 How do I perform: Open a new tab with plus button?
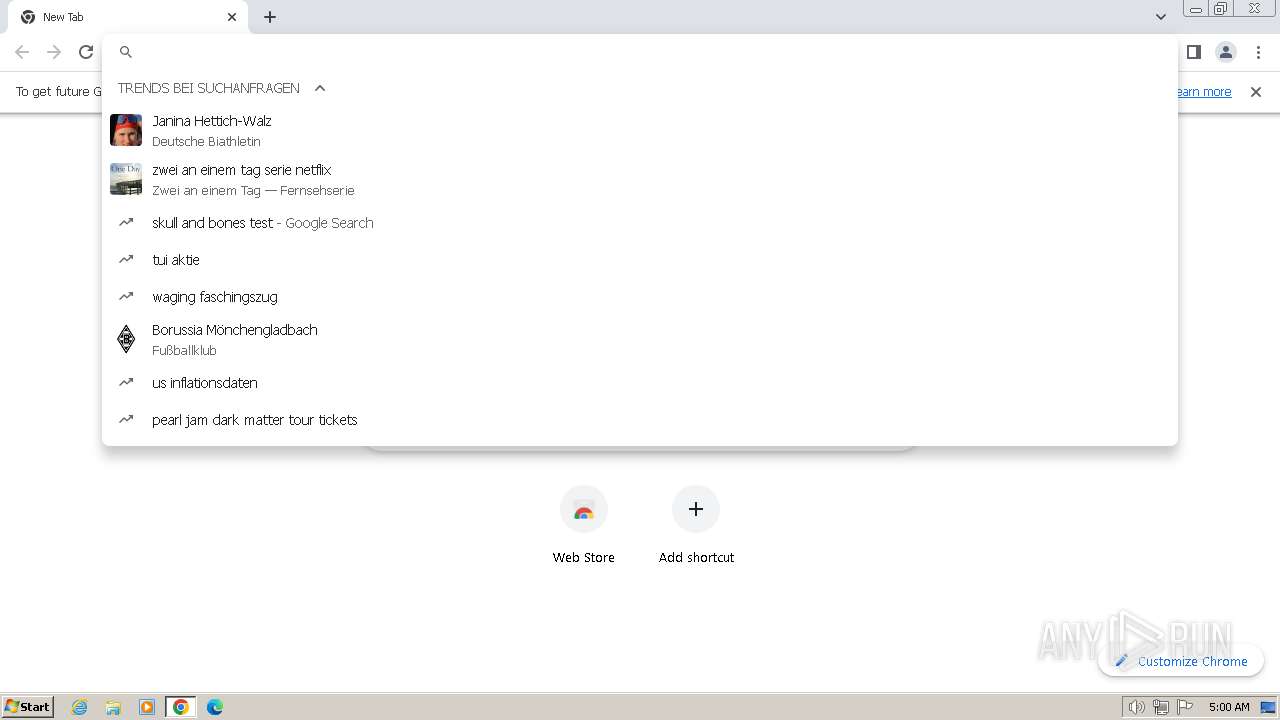(x=270, y=17)
